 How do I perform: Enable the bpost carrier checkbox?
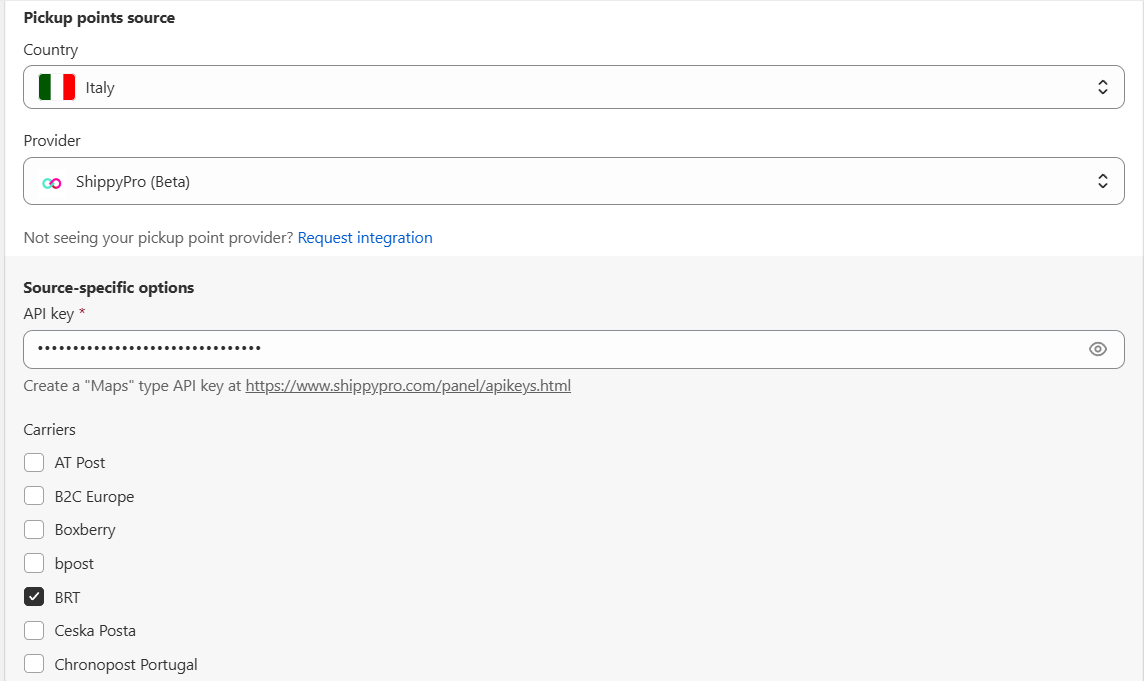point(34,563)
